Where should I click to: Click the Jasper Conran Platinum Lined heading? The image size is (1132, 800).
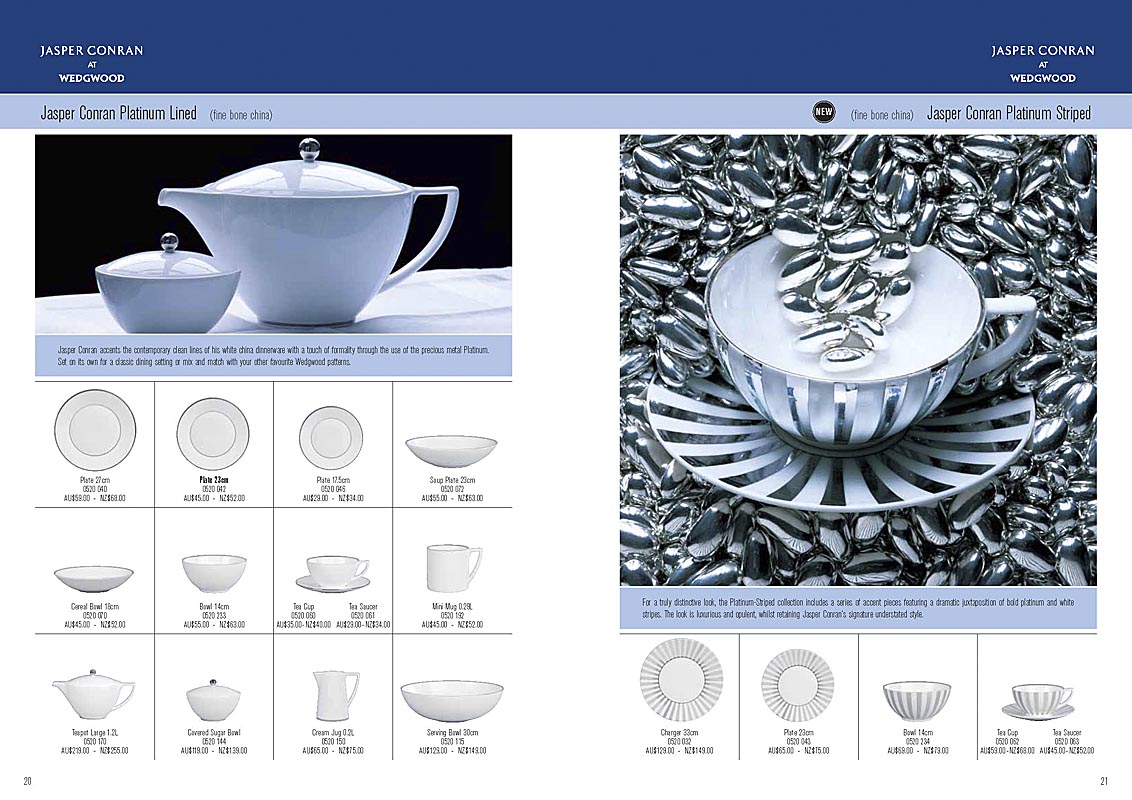click(118, 113)
